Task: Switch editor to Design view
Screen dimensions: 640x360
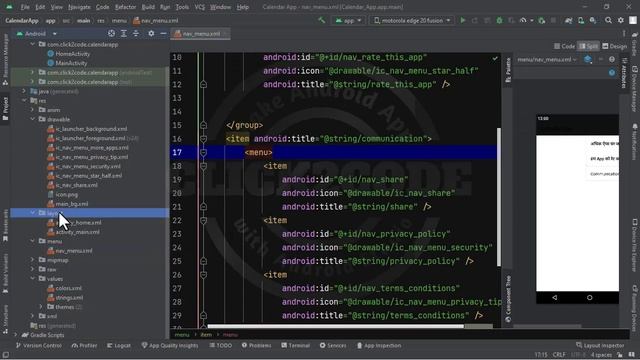Action: click(x=614, y=46)
